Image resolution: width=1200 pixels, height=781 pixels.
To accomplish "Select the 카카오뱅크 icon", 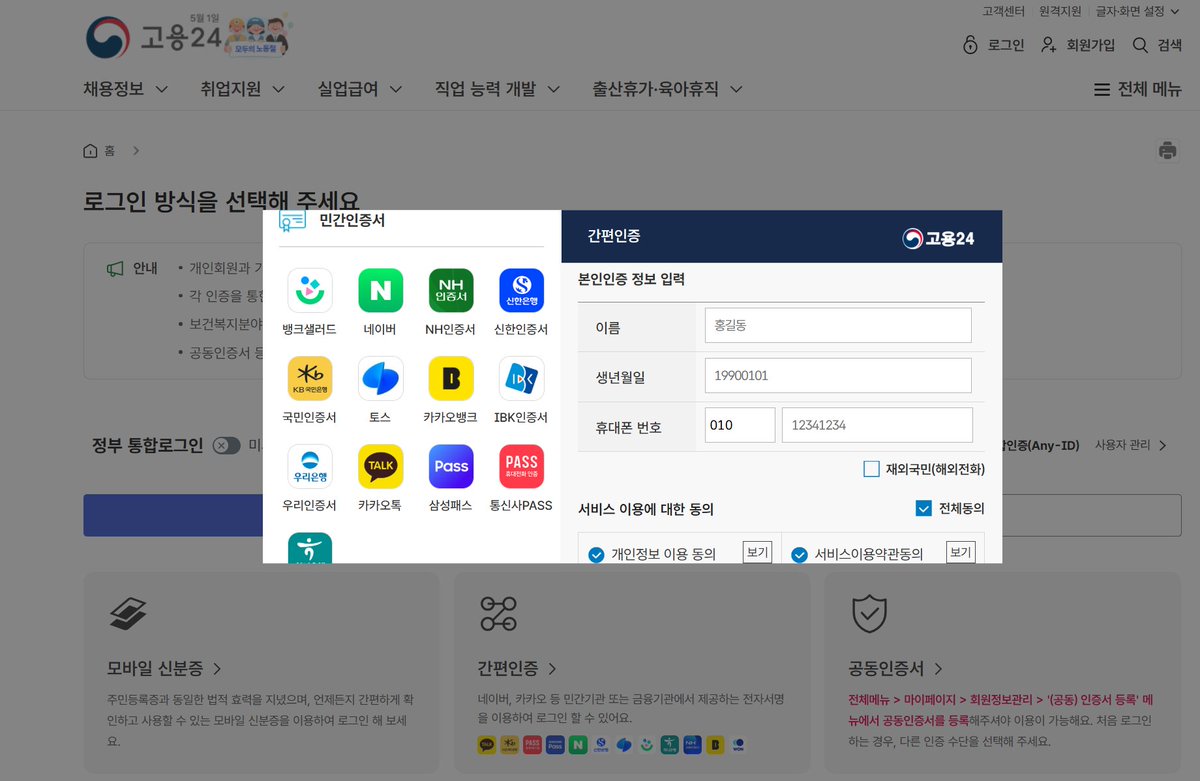I will coord(451,378).
